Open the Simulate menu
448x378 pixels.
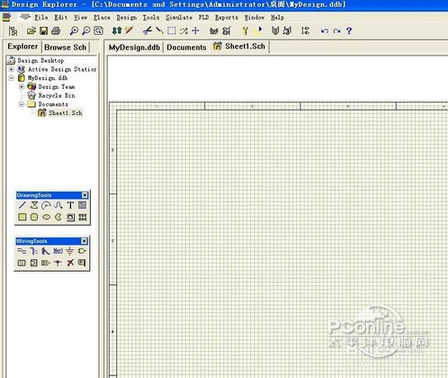[x=179, y=17]
